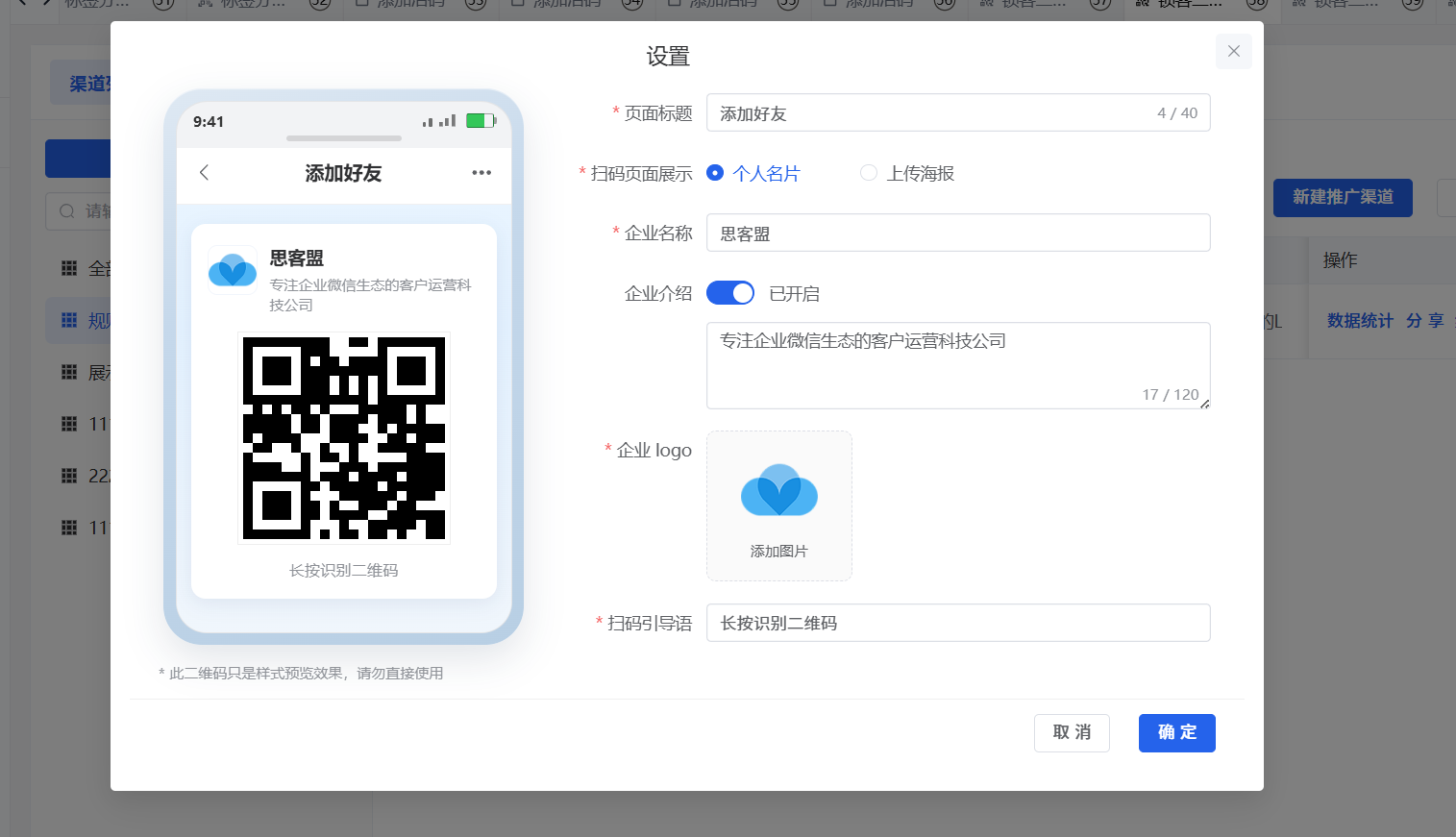1456x837 pixels.
Task: Select the phone signal strength icon
Action: (x=439, y=121)
